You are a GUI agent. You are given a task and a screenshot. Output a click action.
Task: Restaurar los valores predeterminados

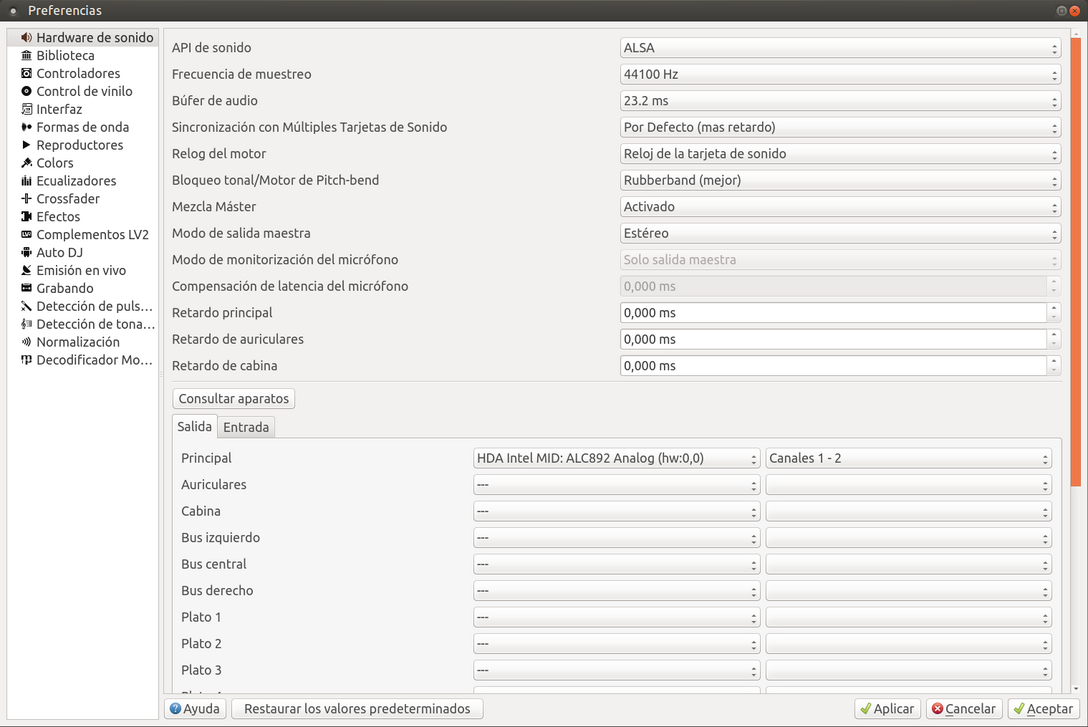coord(356,708)
